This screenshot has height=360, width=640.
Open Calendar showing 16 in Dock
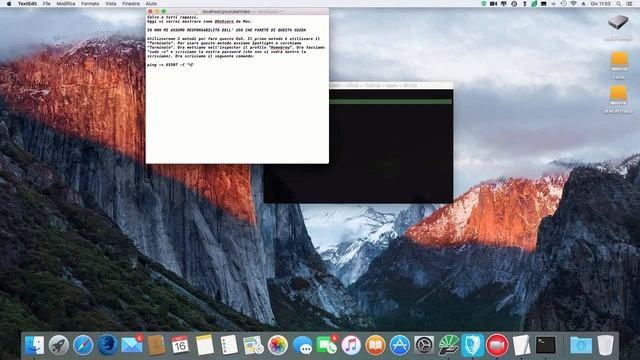point(180,345)
